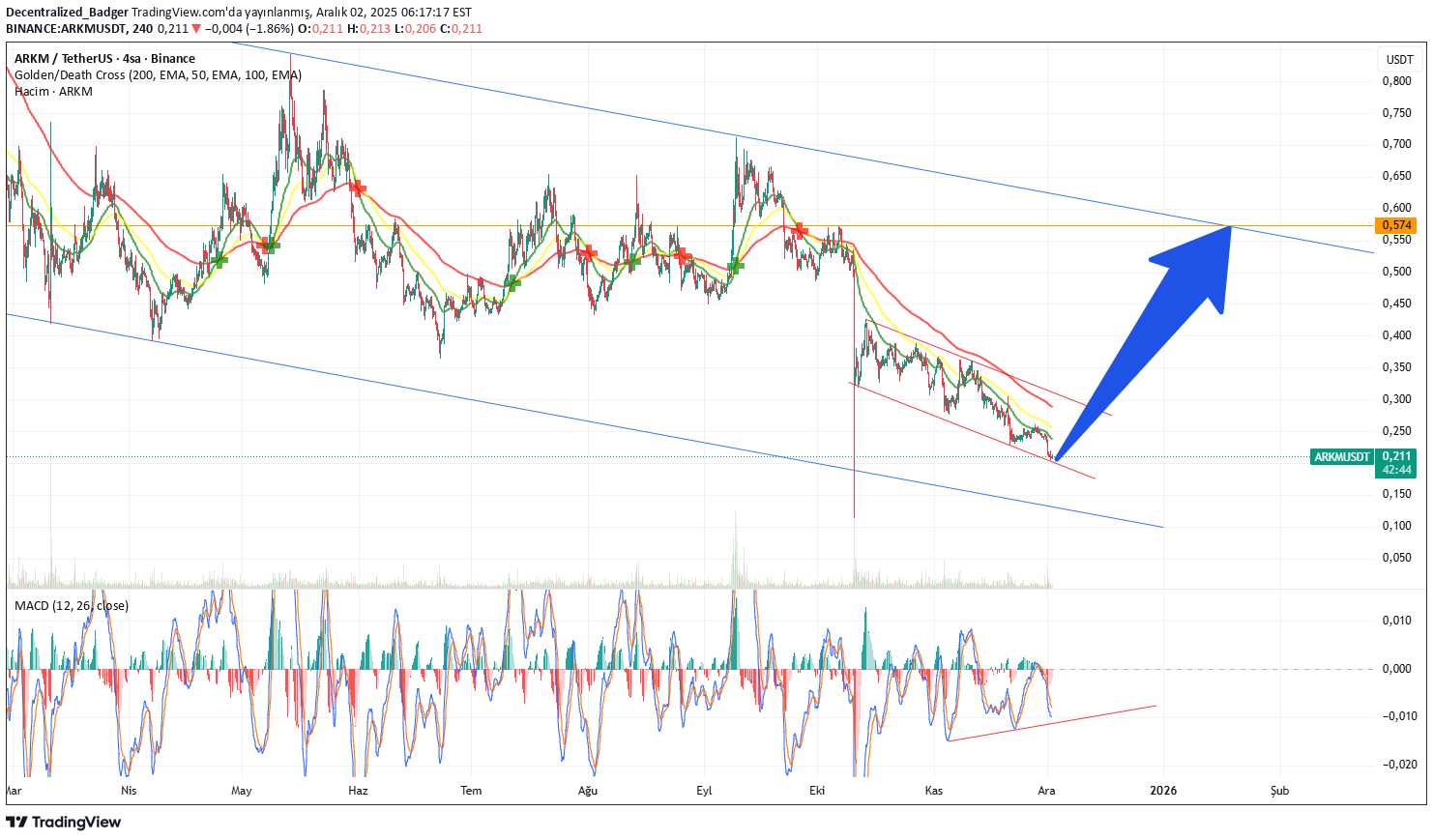Click the green golden cross marker near Eyl
The image size is (1433, 840).
click(735, 265)
